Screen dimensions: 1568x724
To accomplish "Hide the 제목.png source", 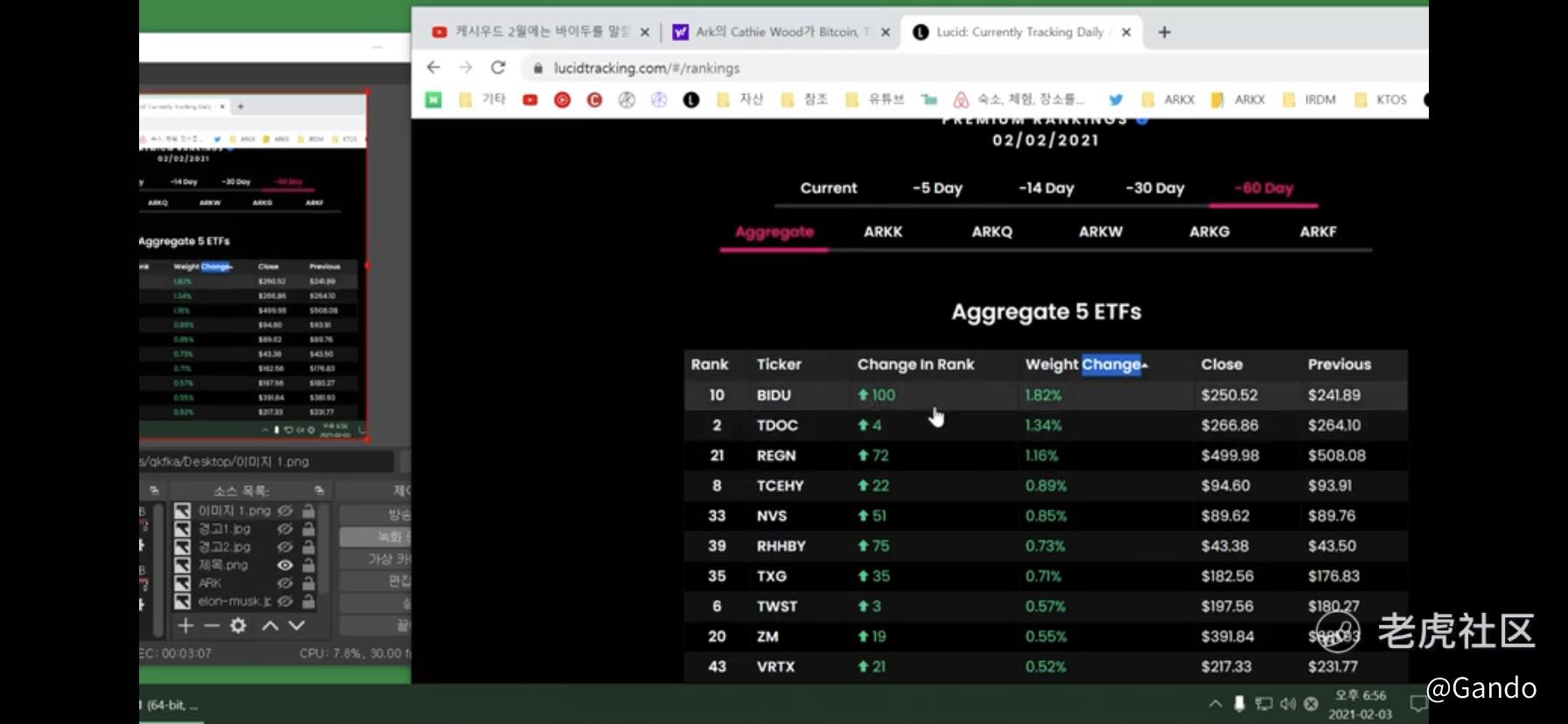I will pos(285,565).
